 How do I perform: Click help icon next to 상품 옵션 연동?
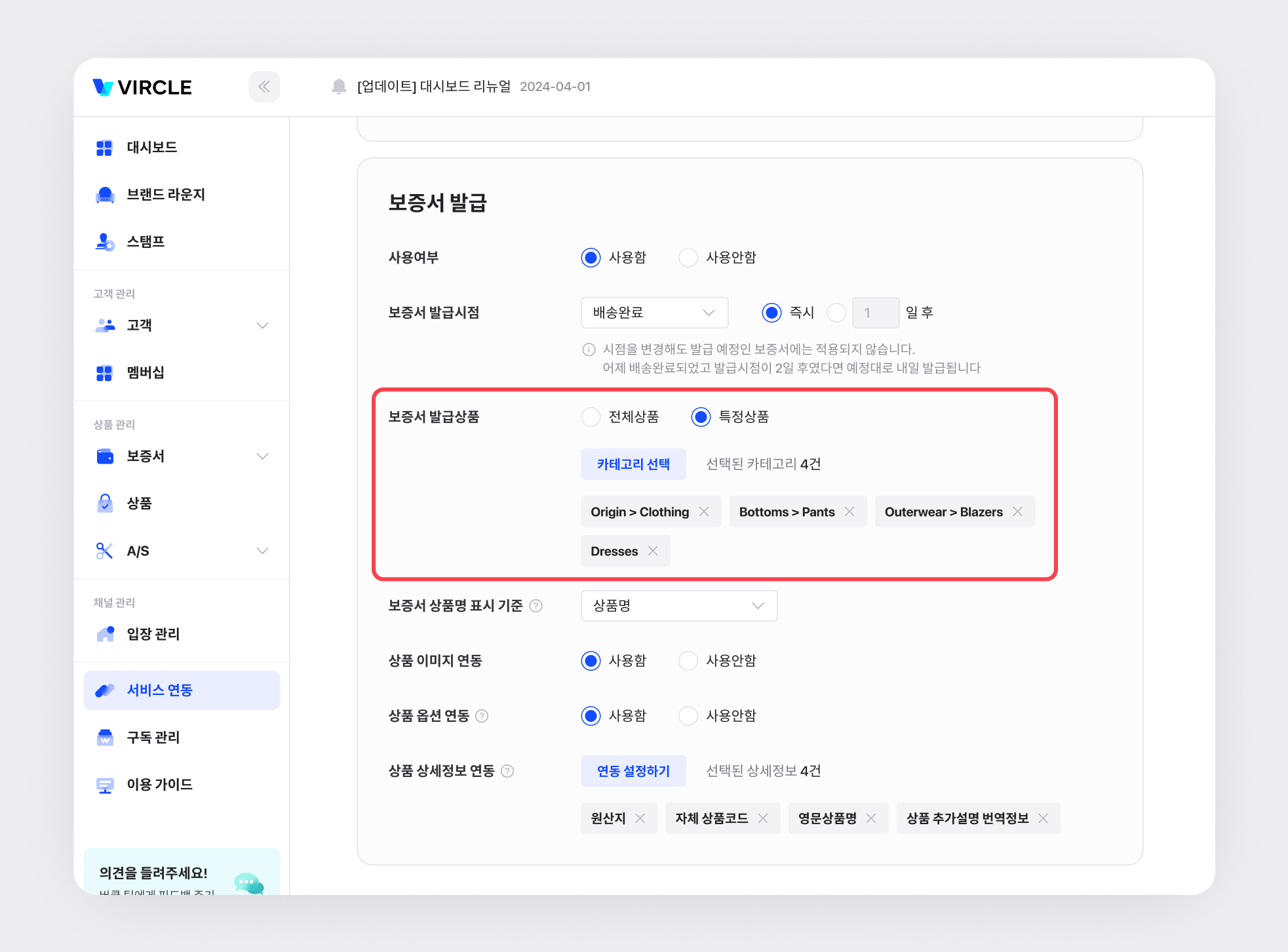[482, 716]
